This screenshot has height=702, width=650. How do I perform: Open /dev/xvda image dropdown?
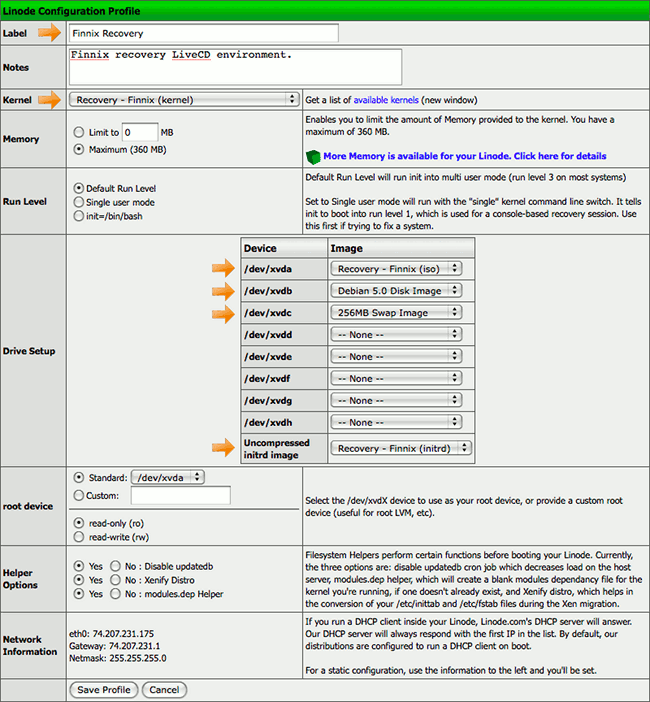coord(396,269)
